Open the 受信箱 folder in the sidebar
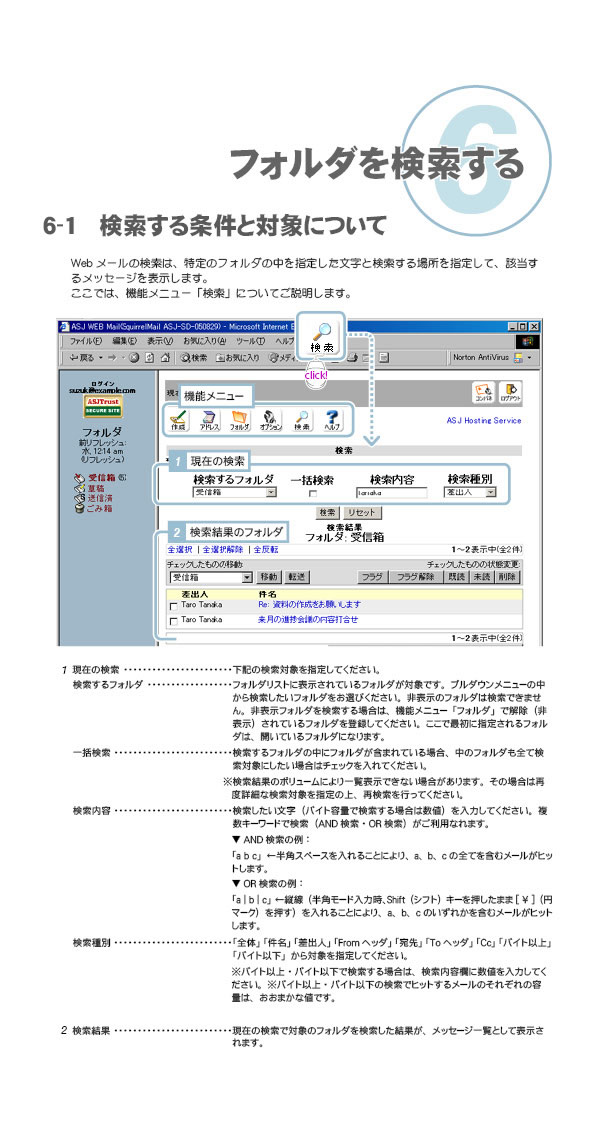The height and width of the screenshot is (1123, 595). (100, 477)
